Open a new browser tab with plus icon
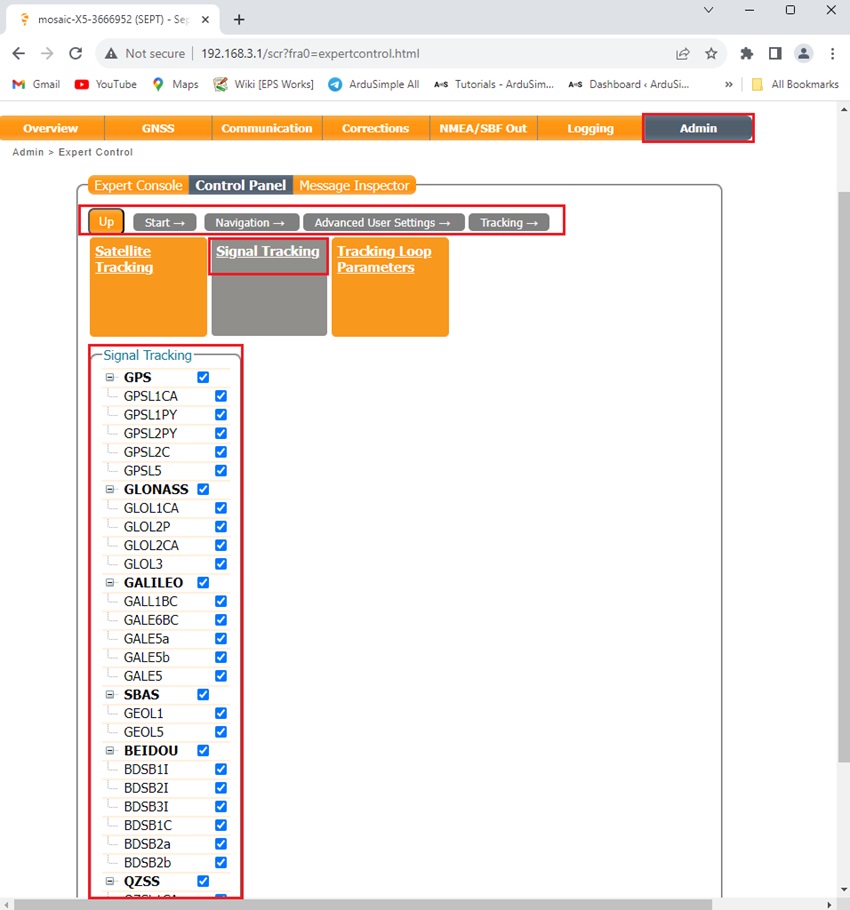 tap(239, 19)
